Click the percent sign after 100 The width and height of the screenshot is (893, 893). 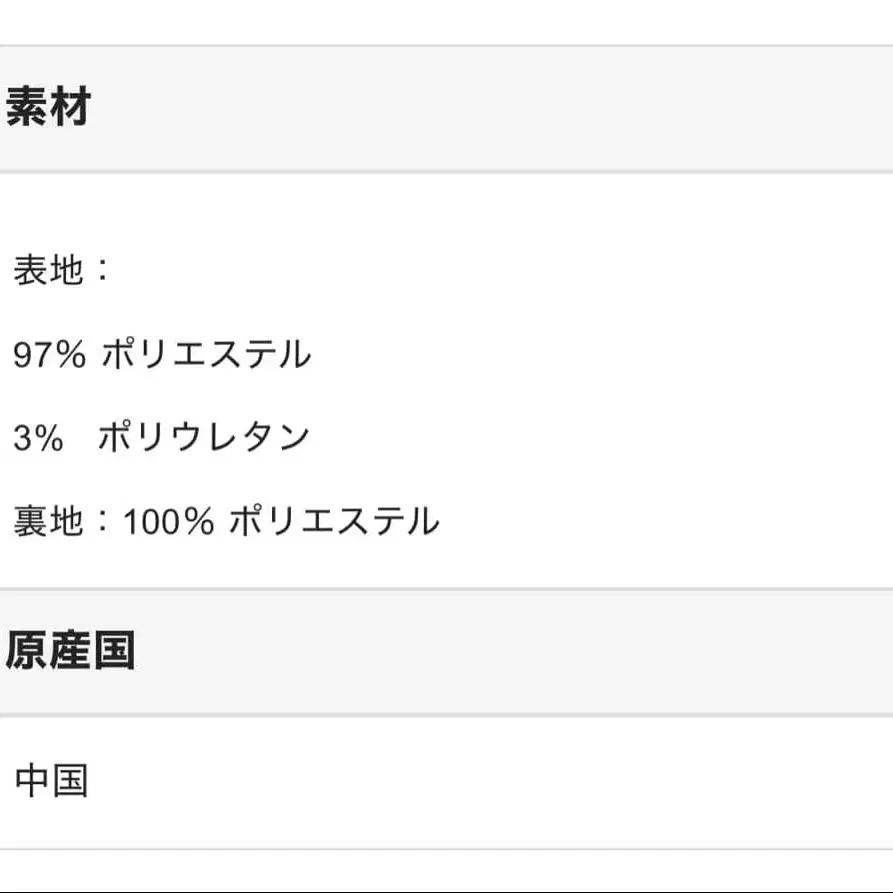pos(199,521)
